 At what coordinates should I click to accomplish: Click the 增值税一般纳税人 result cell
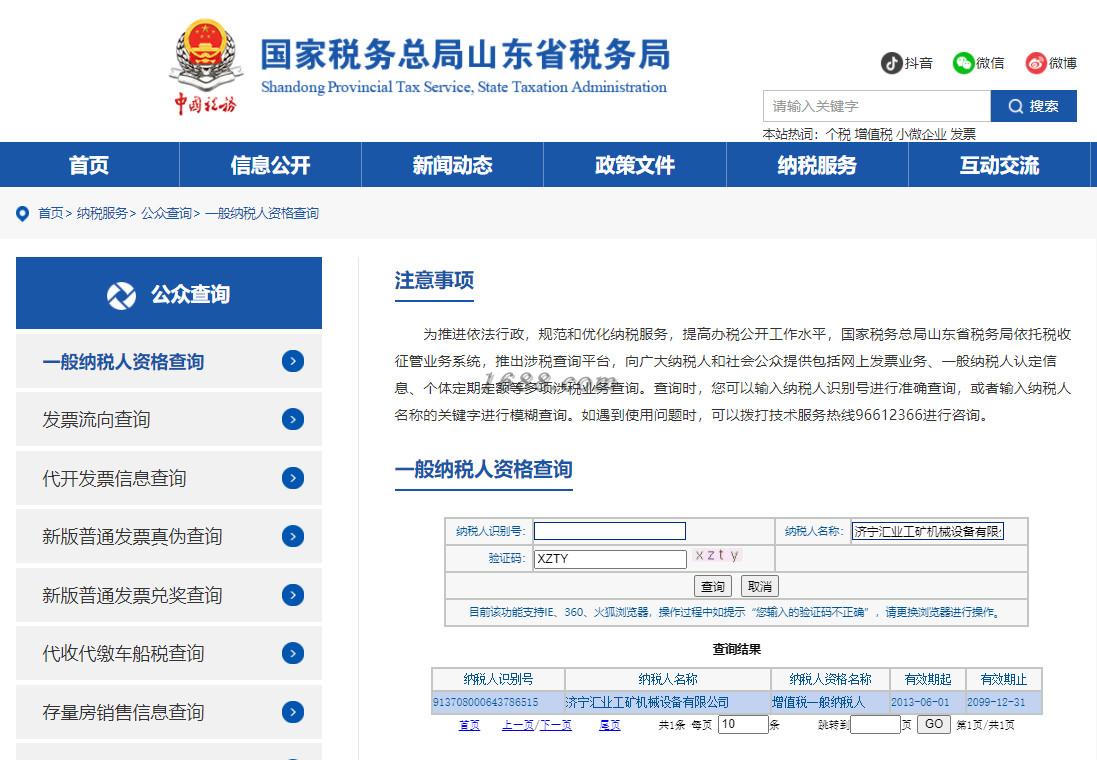(x=830, y=702)
